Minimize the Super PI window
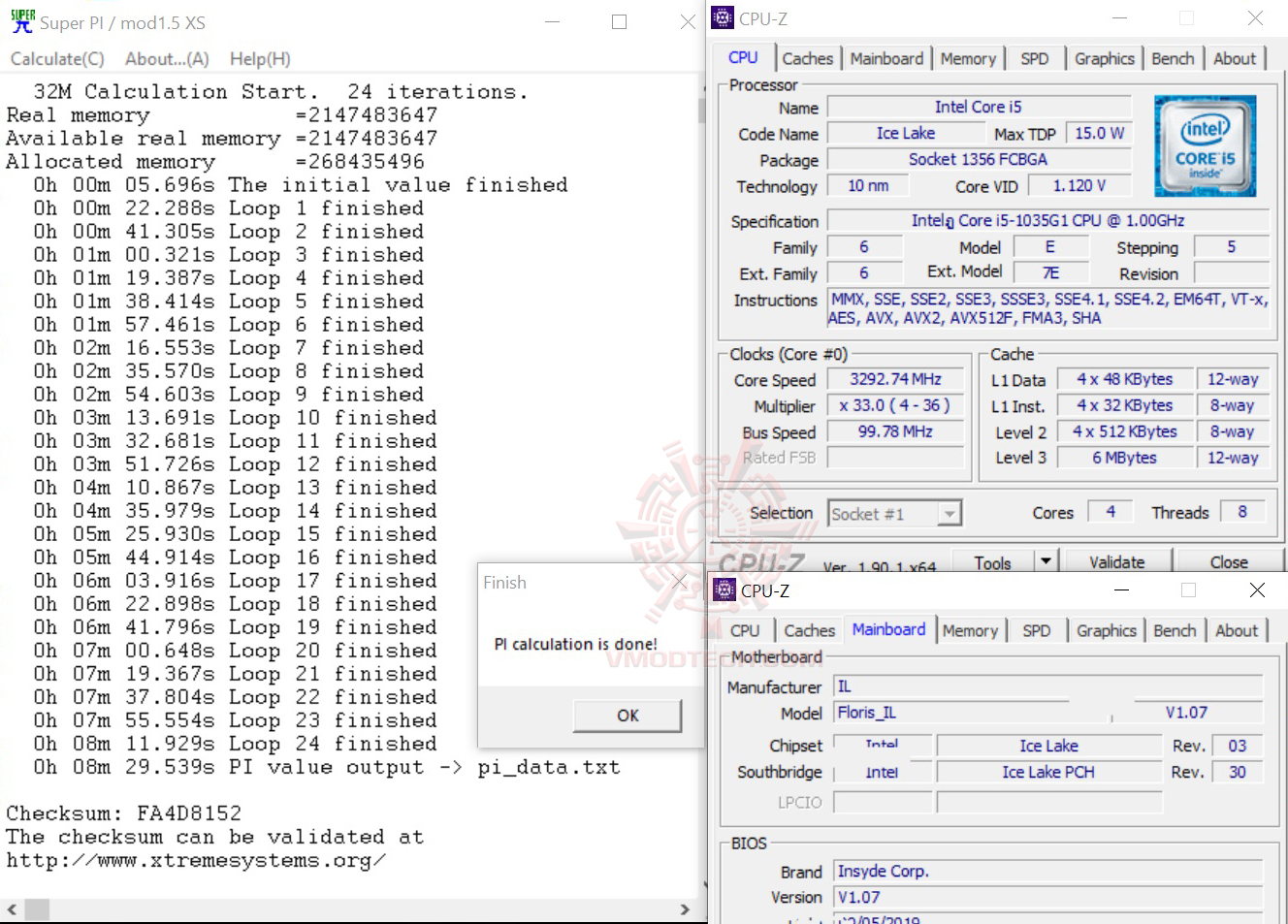 tap(553, 21)
